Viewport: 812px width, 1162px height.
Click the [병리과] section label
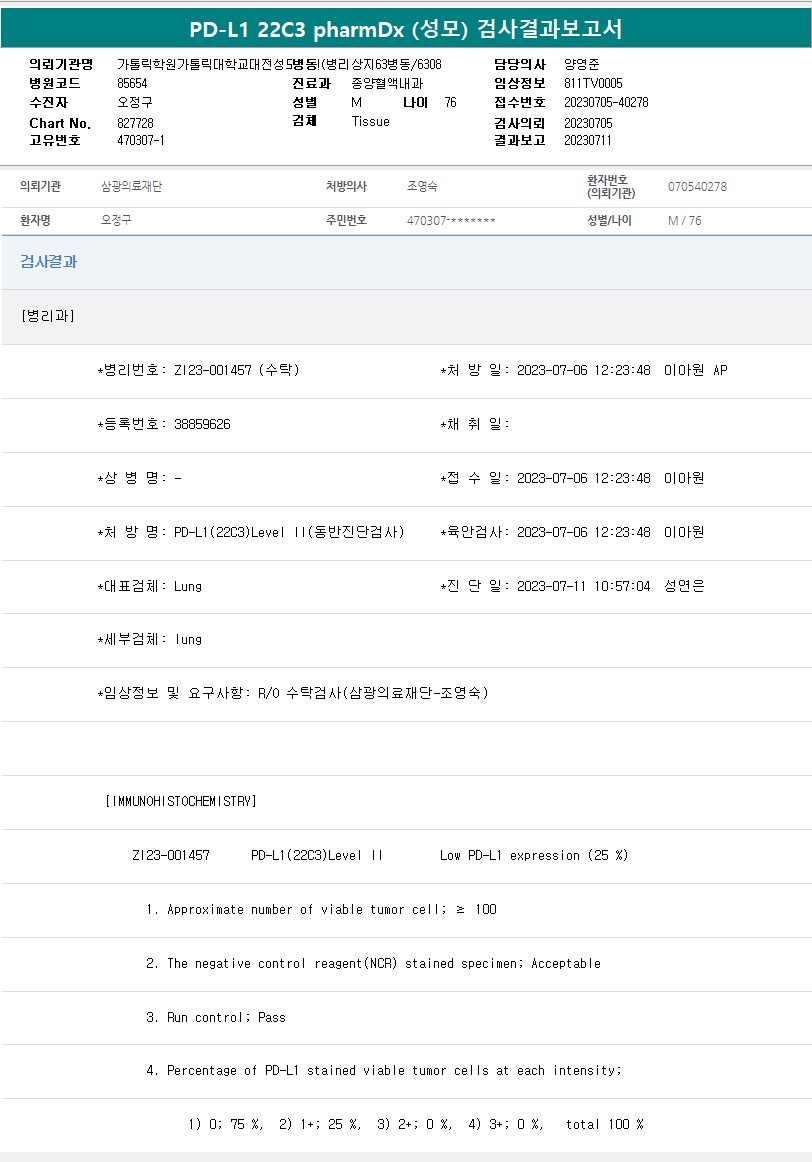(48, 316)
